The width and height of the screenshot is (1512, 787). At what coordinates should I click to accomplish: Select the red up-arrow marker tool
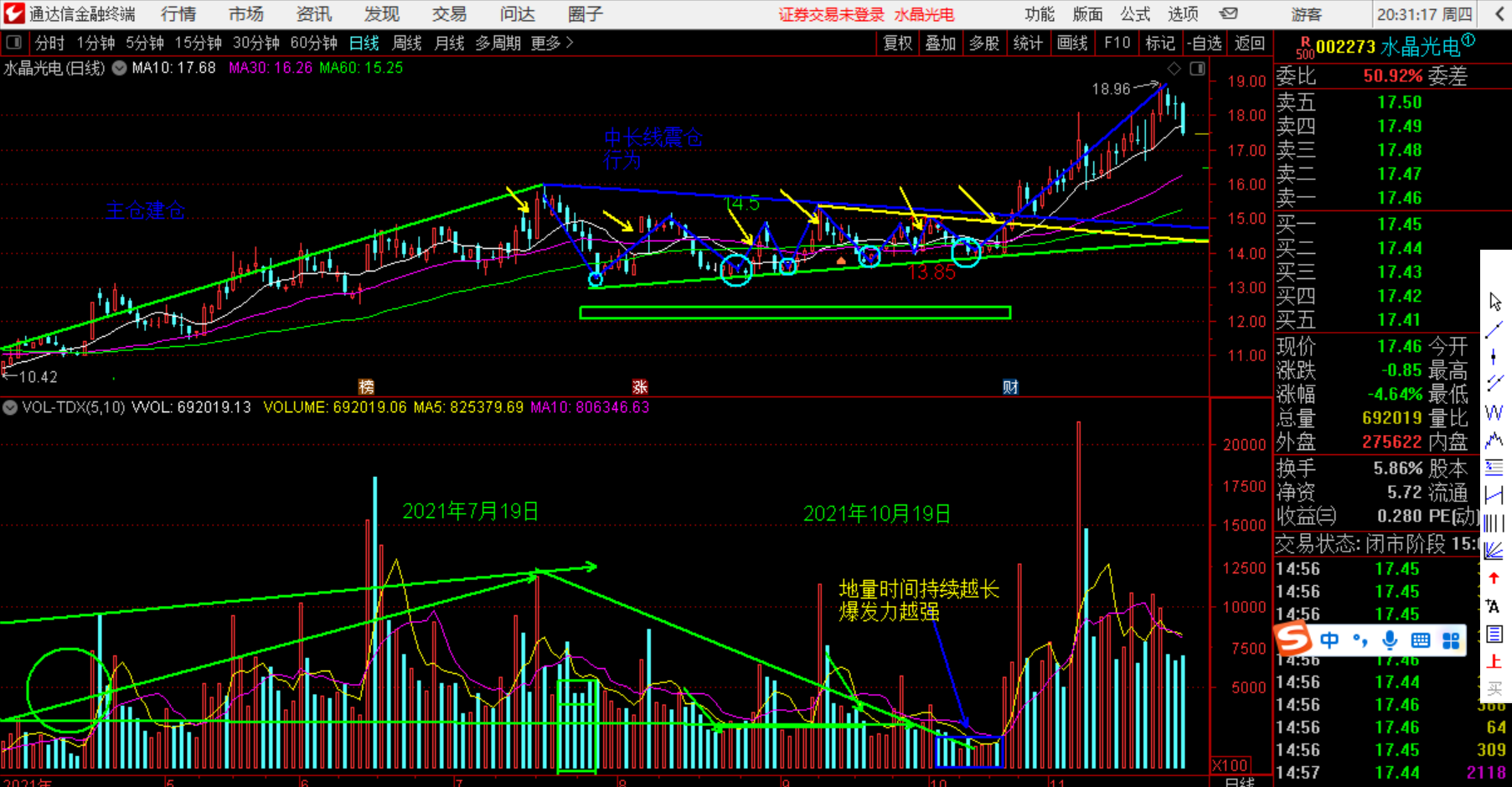click(1494, 578)
